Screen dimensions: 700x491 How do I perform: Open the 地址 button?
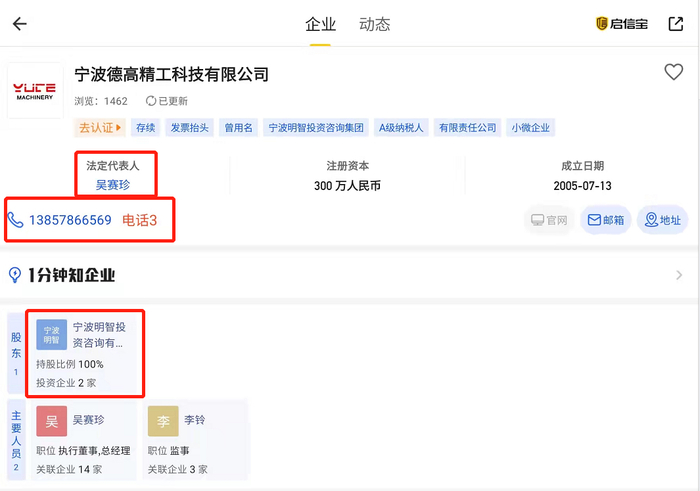pos(662,220)
